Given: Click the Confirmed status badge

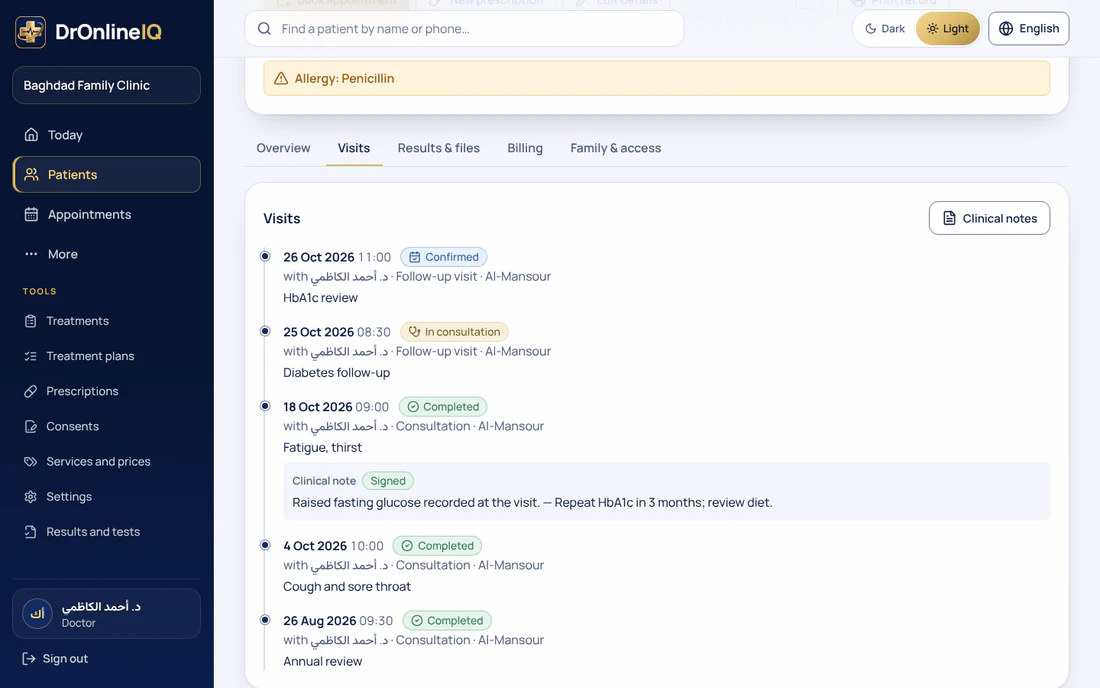Looking at the screenshot, I should pyautogui.click(x=443, y=257).
